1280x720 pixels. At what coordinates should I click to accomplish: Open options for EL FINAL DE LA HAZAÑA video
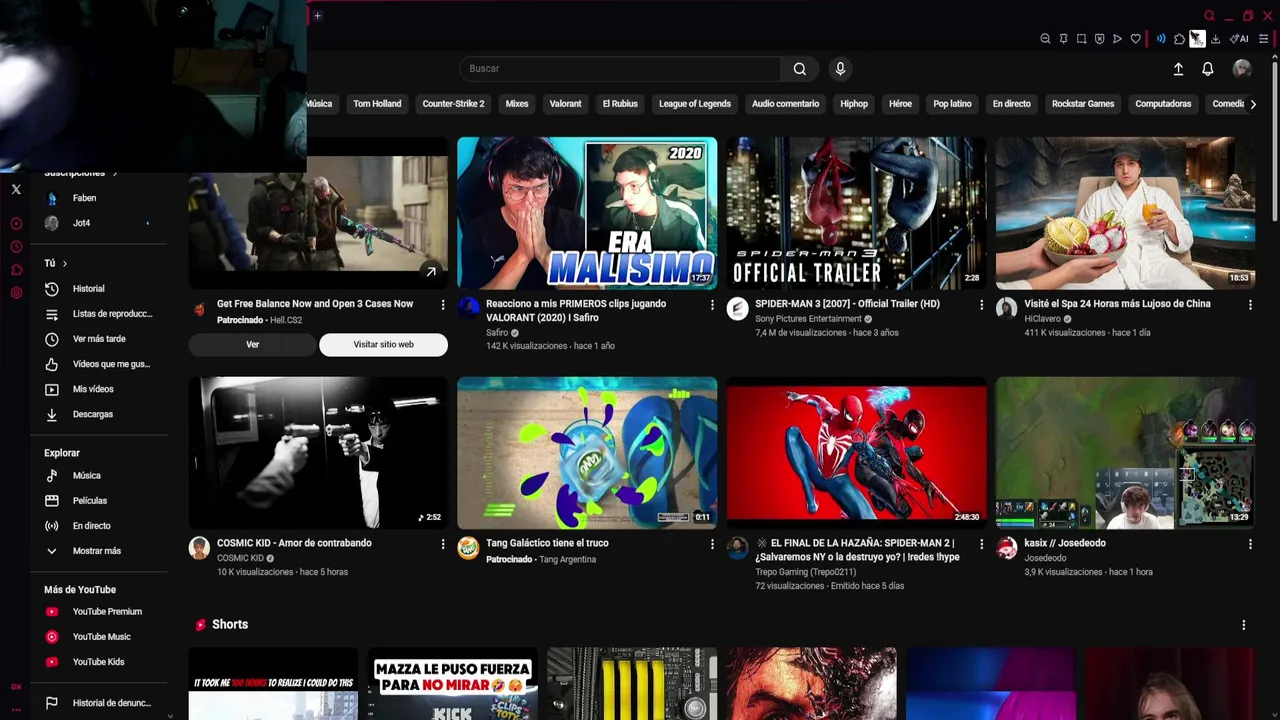point(981,544)
